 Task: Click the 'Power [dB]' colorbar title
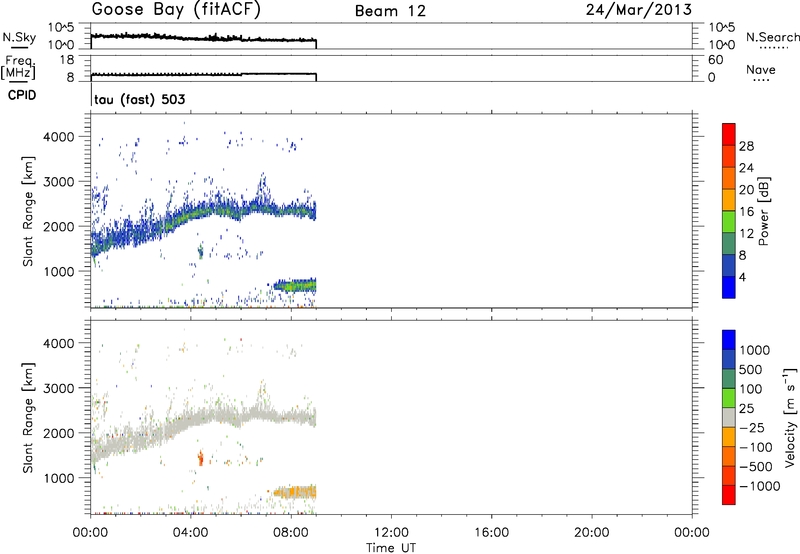[x=763, y=211]
